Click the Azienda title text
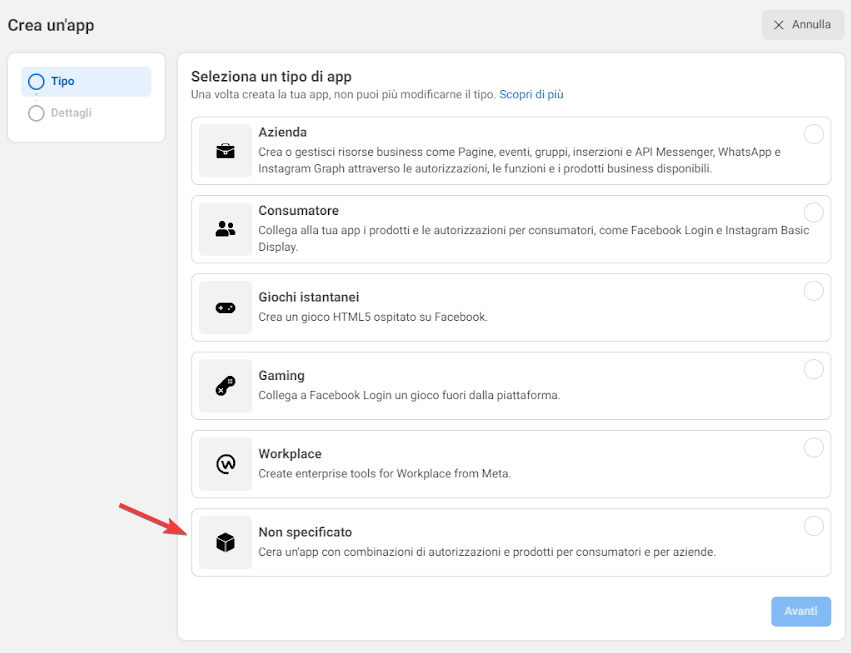The image size is (851, 653). [282, 132]
